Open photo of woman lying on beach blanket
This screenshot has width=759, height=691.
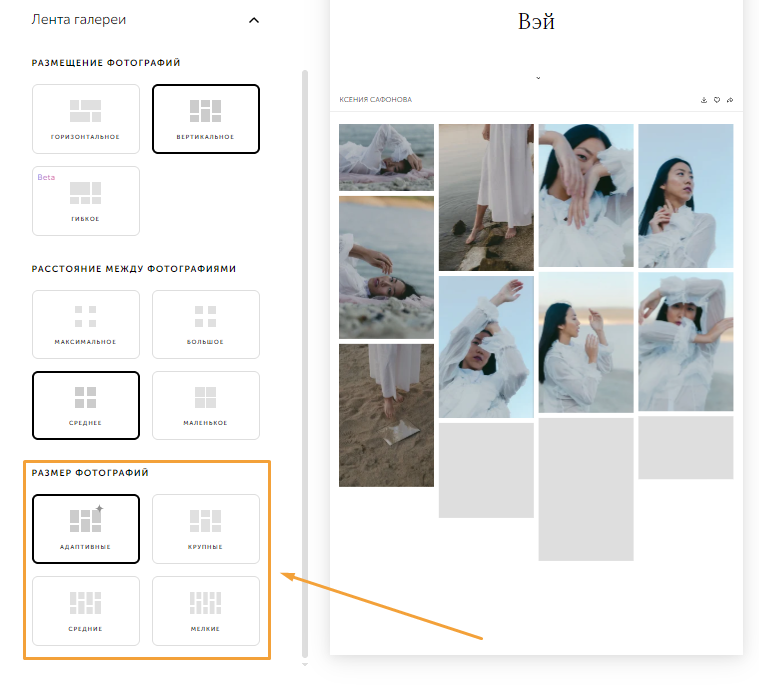[x=386, y=157]
